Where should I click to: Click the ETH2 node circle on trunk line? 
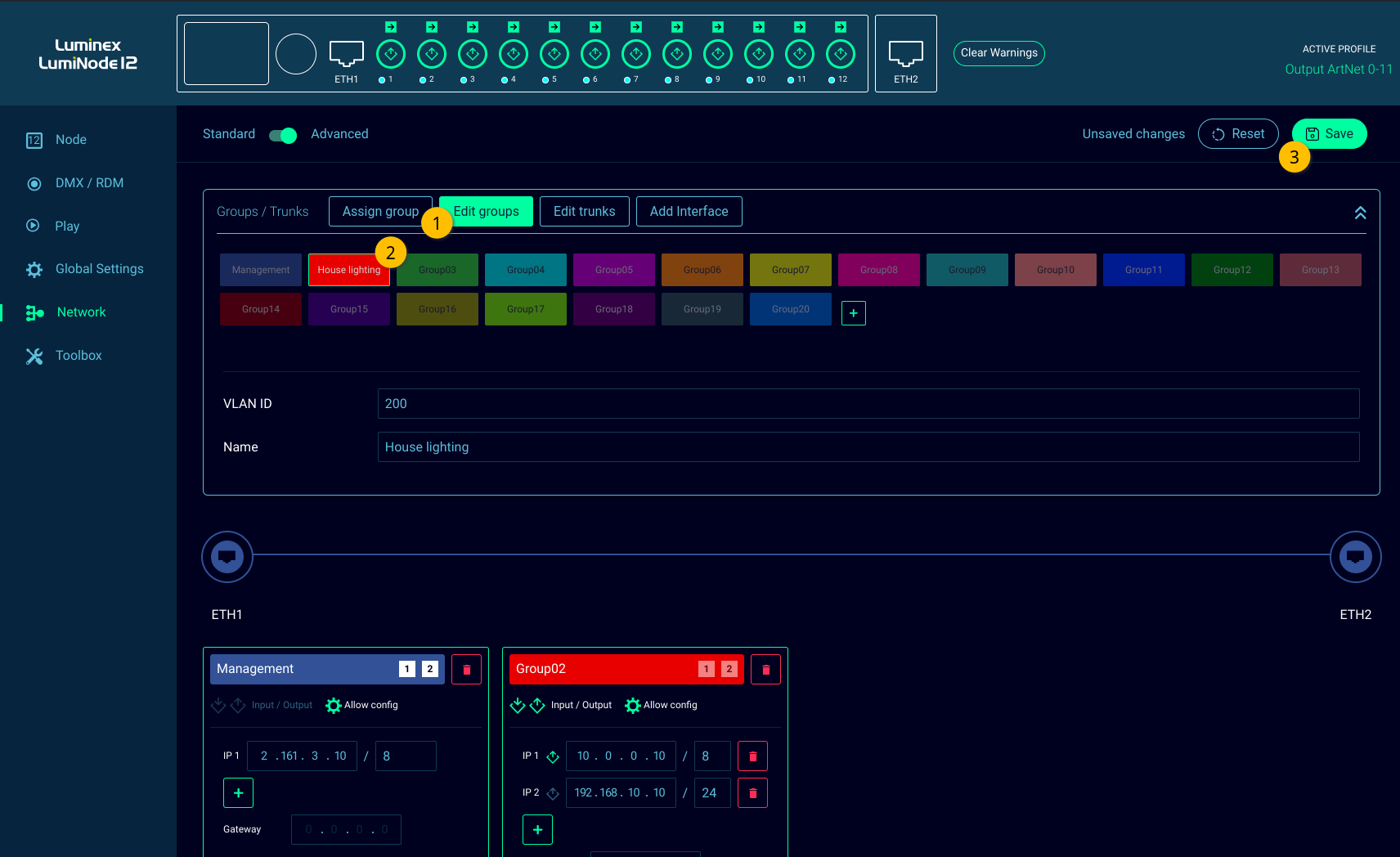1355,557
